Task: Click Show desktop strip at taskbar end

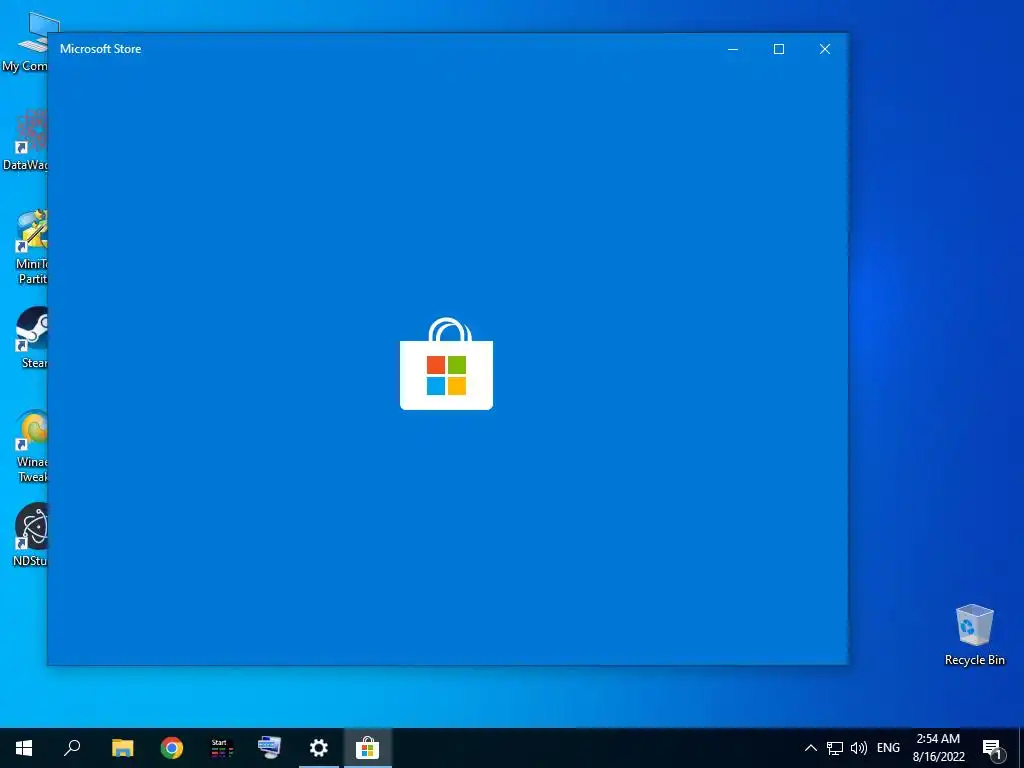Action: [x=1021, y=748]
